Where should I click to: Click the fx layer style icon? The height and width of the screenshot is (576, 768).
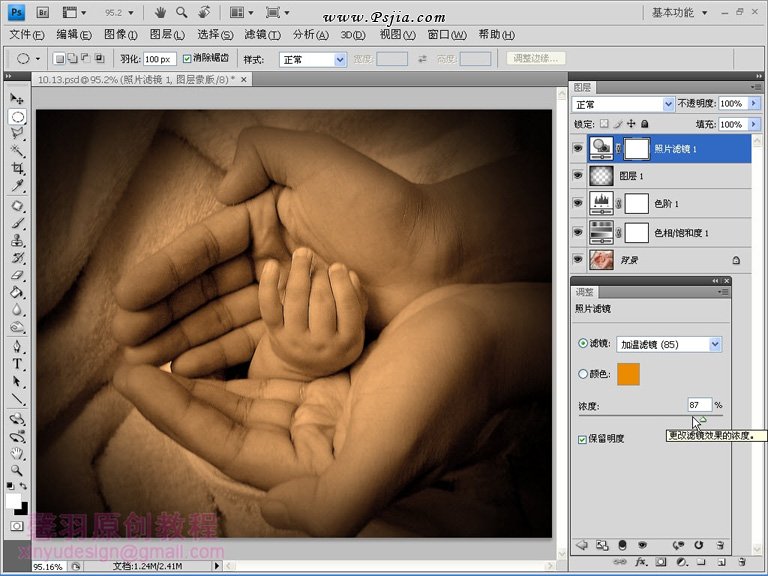pyautogui.click(x=640, y=564)
